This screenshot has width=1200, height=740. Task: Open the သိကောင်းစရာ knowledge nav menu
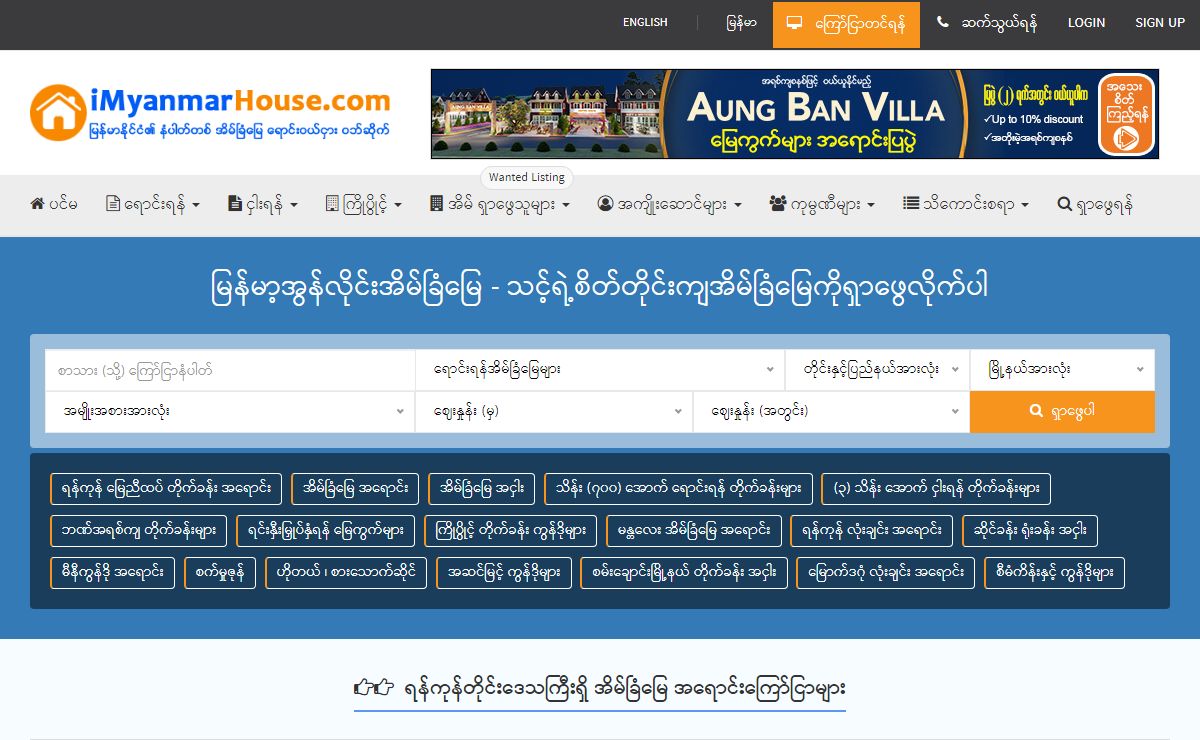tap(966, 204)
